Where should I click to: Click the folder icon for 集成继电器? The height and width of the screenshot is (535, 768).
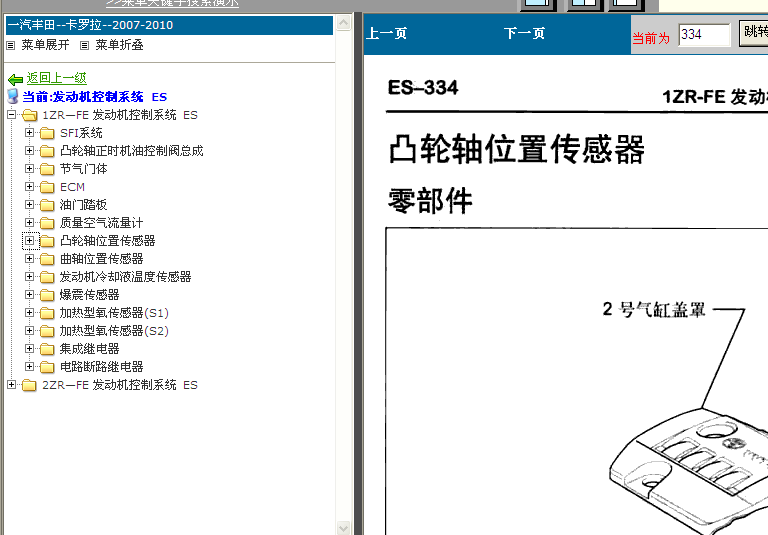click(x=47, y=349)
